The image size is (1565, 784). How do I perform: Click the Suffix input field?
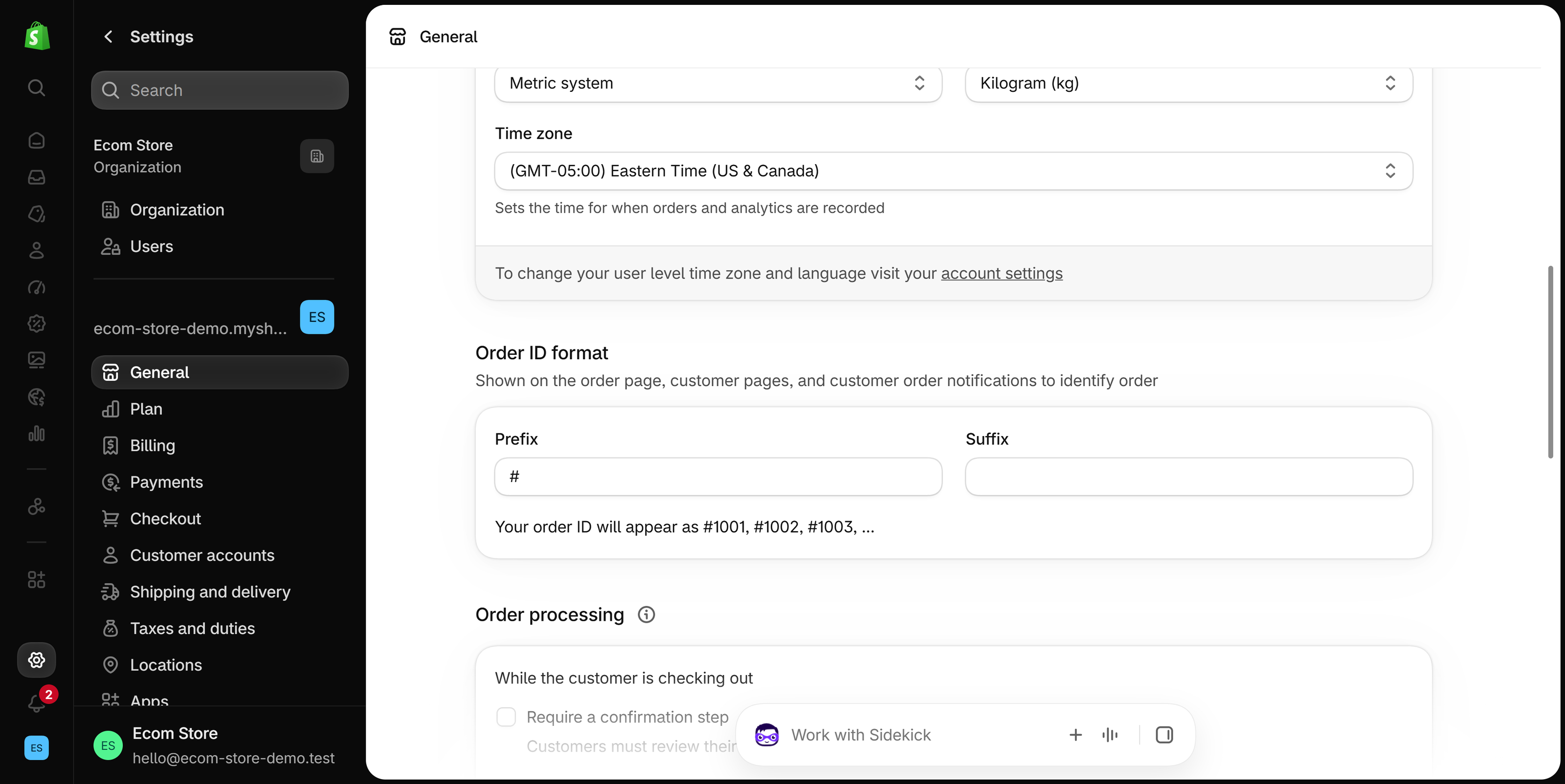click(x=1189, y=477)
